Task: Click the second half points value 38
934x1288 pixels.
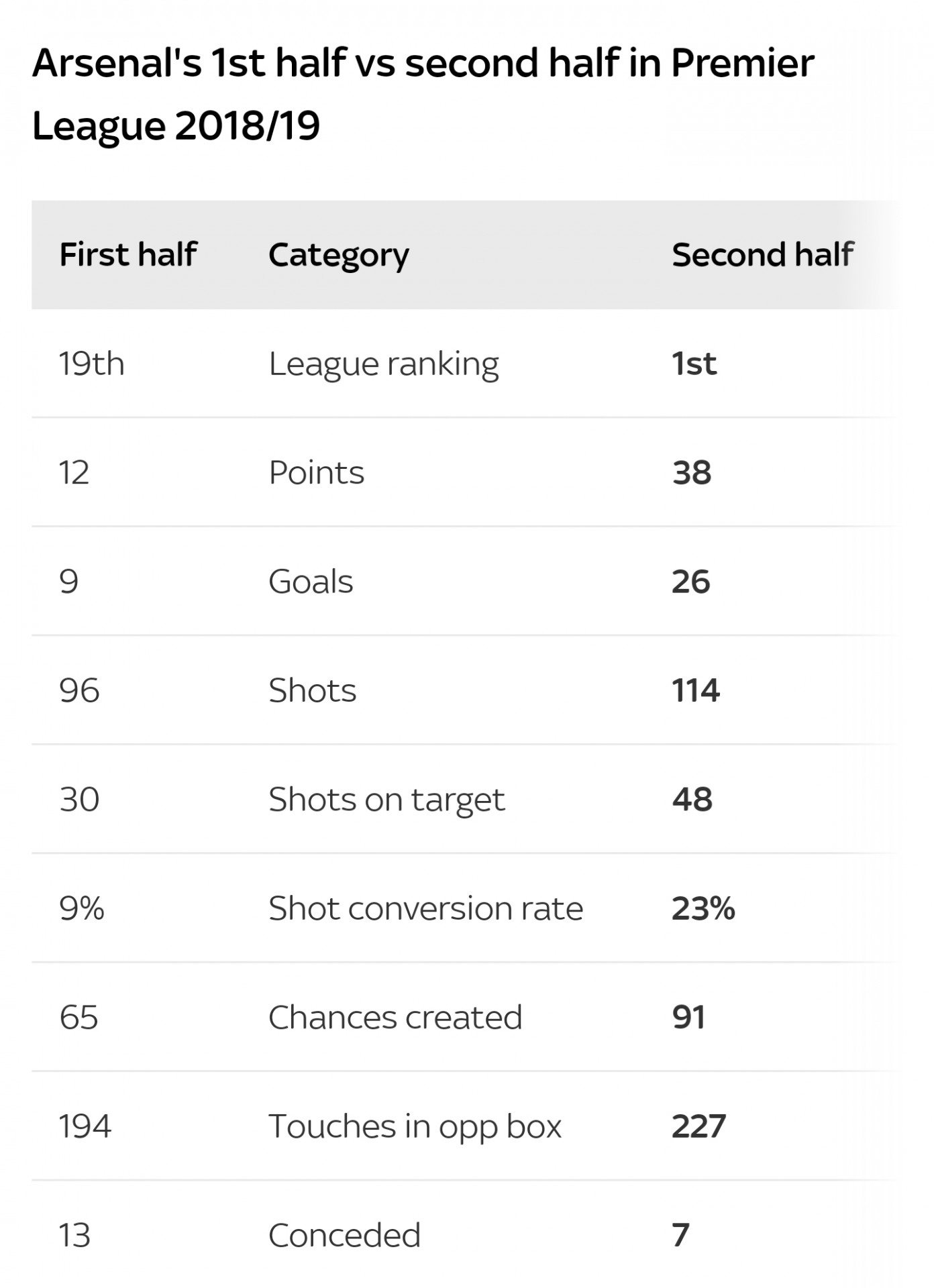Action: [x=691, y=473]
